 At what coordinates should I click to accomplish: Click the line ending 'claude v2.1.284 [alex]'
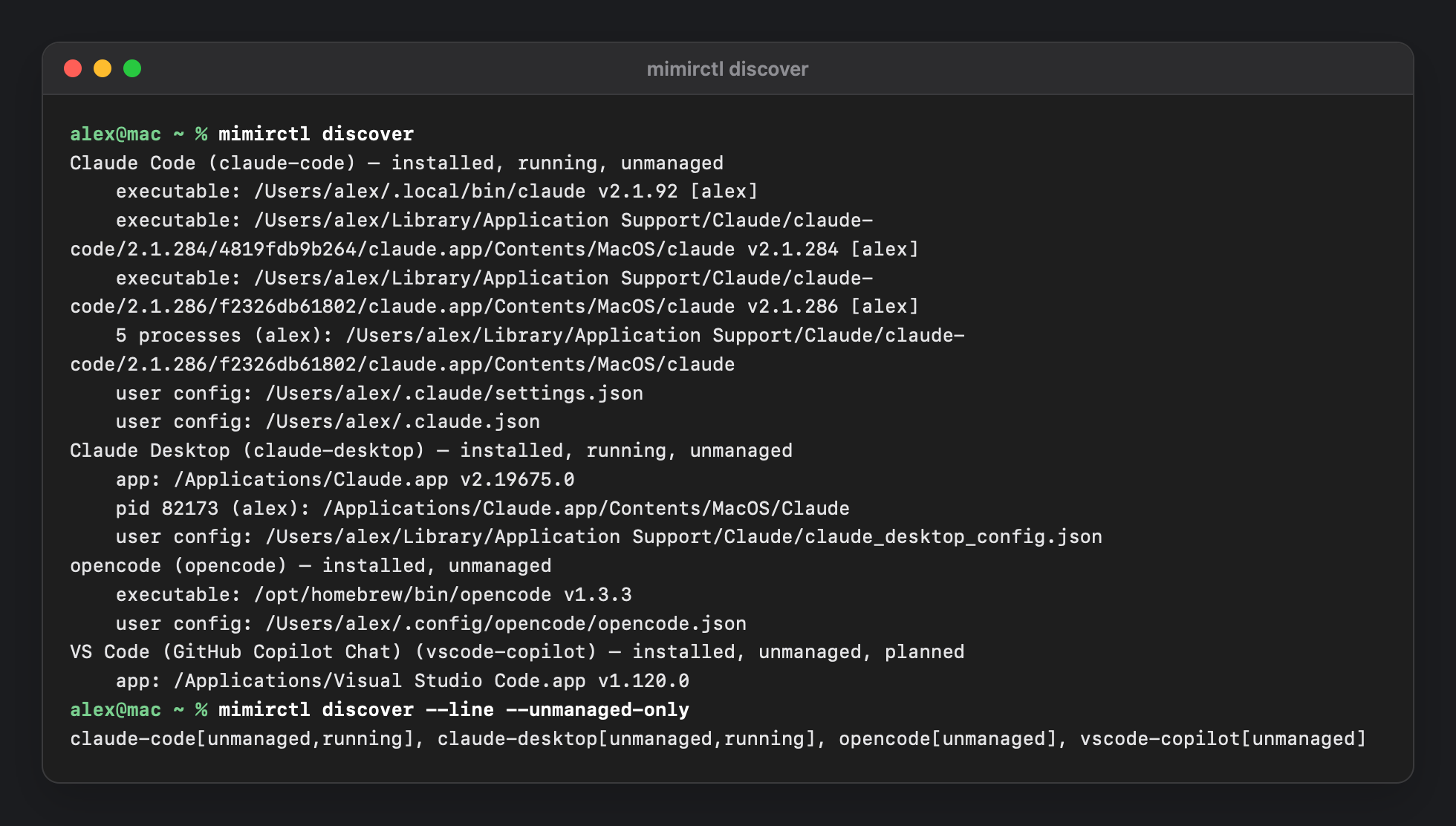pyautogui.click(x=495, y=250)
